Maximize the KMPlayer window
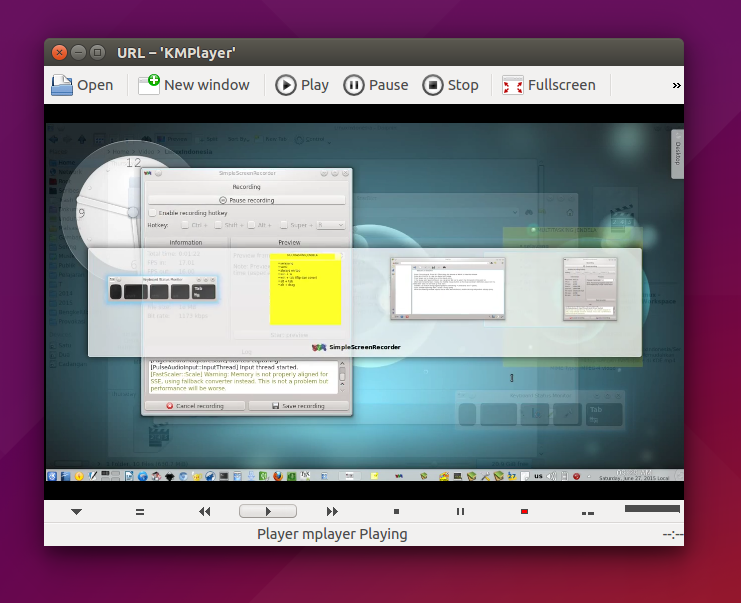The image size is (741, 603). 97,52
